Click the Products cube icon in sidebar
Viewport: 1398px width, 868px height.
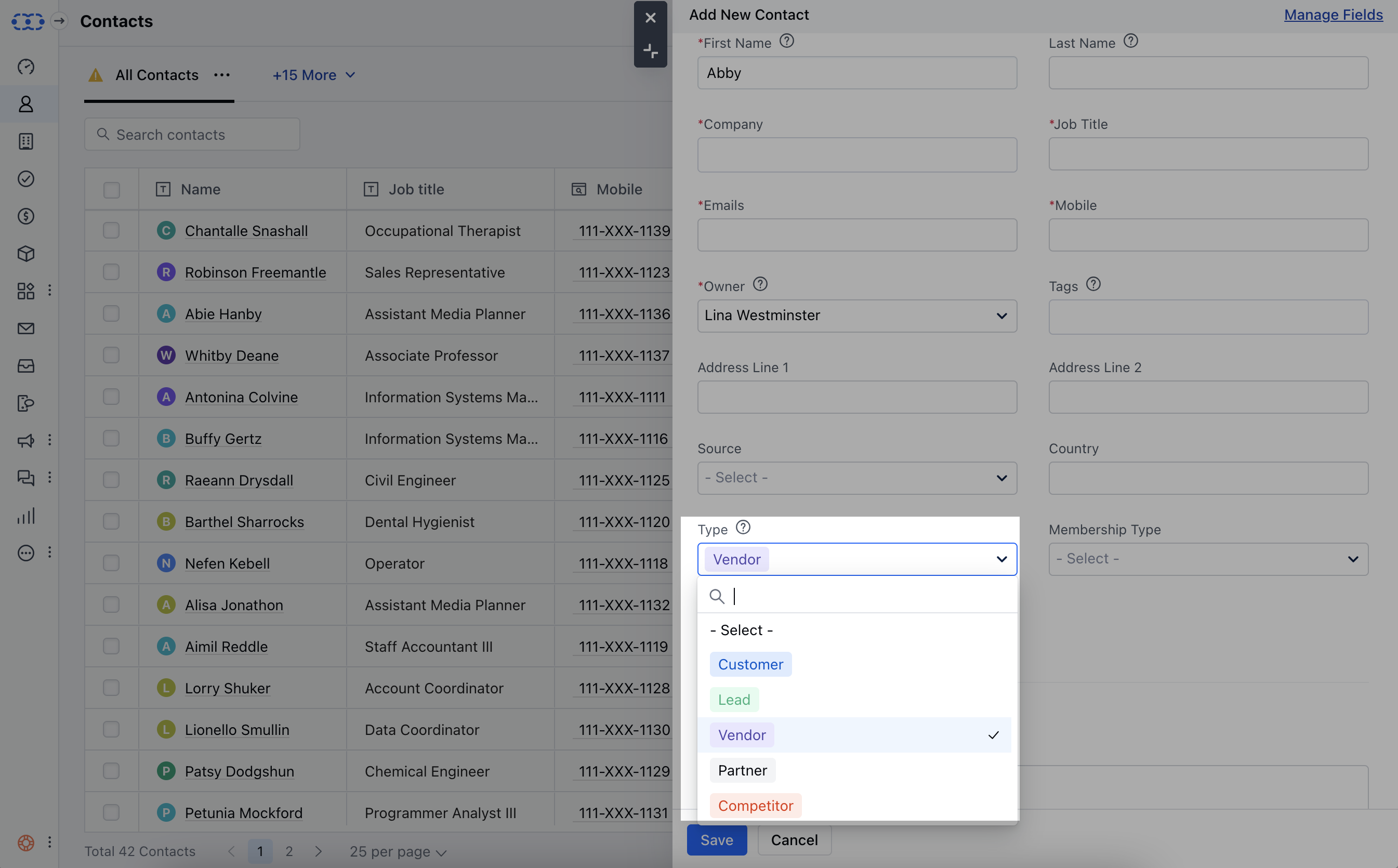tap(26, 254)
